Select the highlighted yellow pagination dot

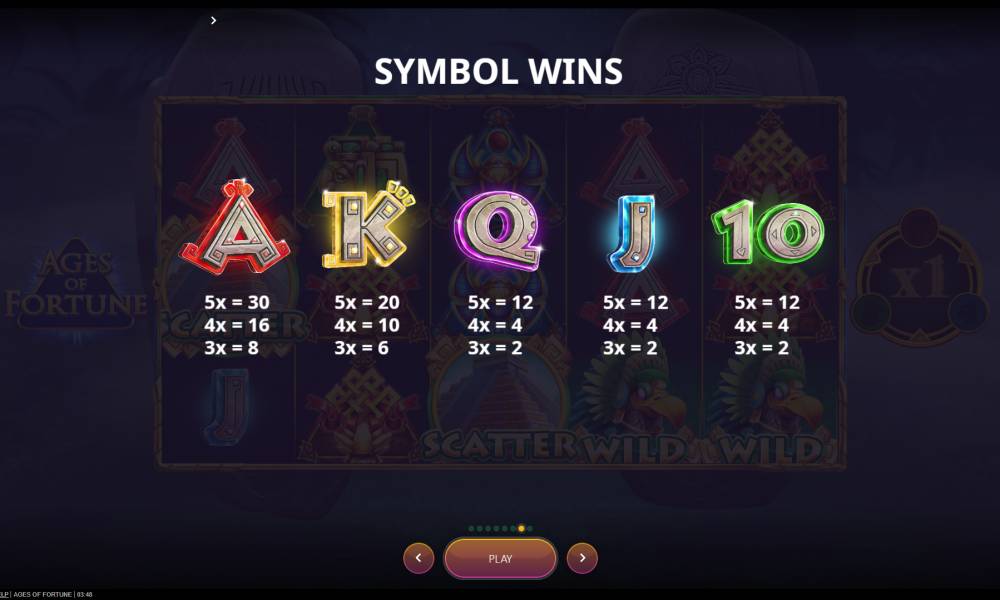click(x=521, y=529)
